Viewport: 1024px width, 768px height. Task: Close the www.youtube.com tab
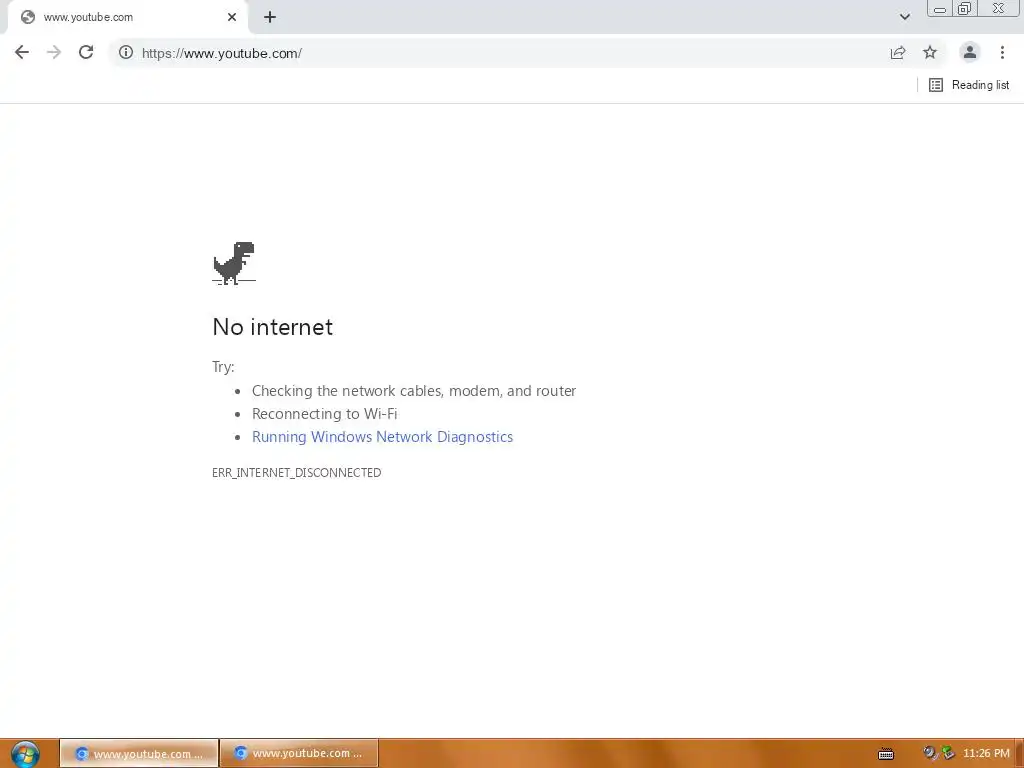point(232,18)
